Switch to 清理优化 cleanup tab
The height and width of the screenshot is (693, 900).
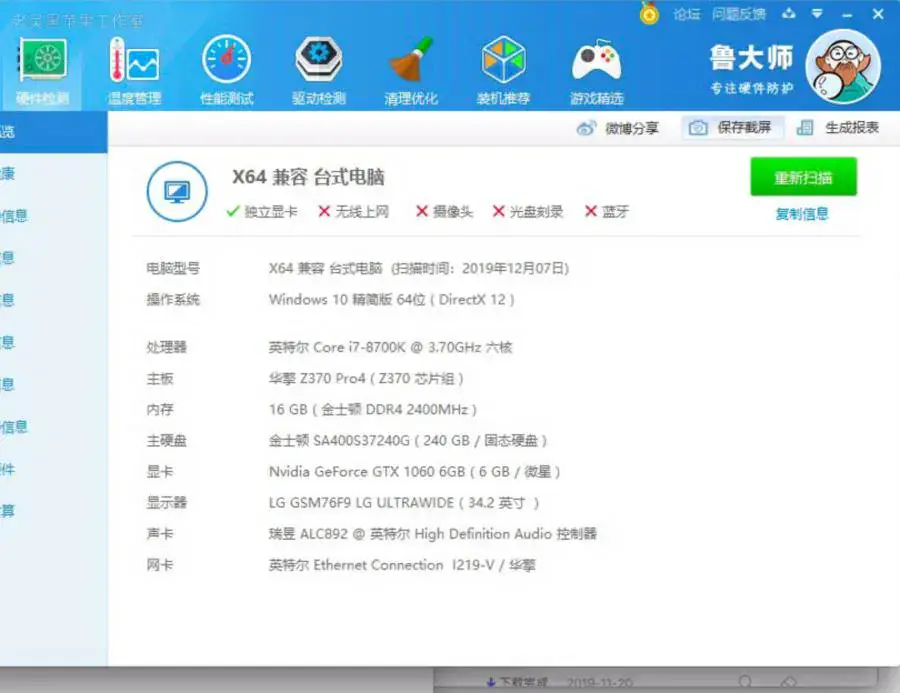tap(411, 71)
